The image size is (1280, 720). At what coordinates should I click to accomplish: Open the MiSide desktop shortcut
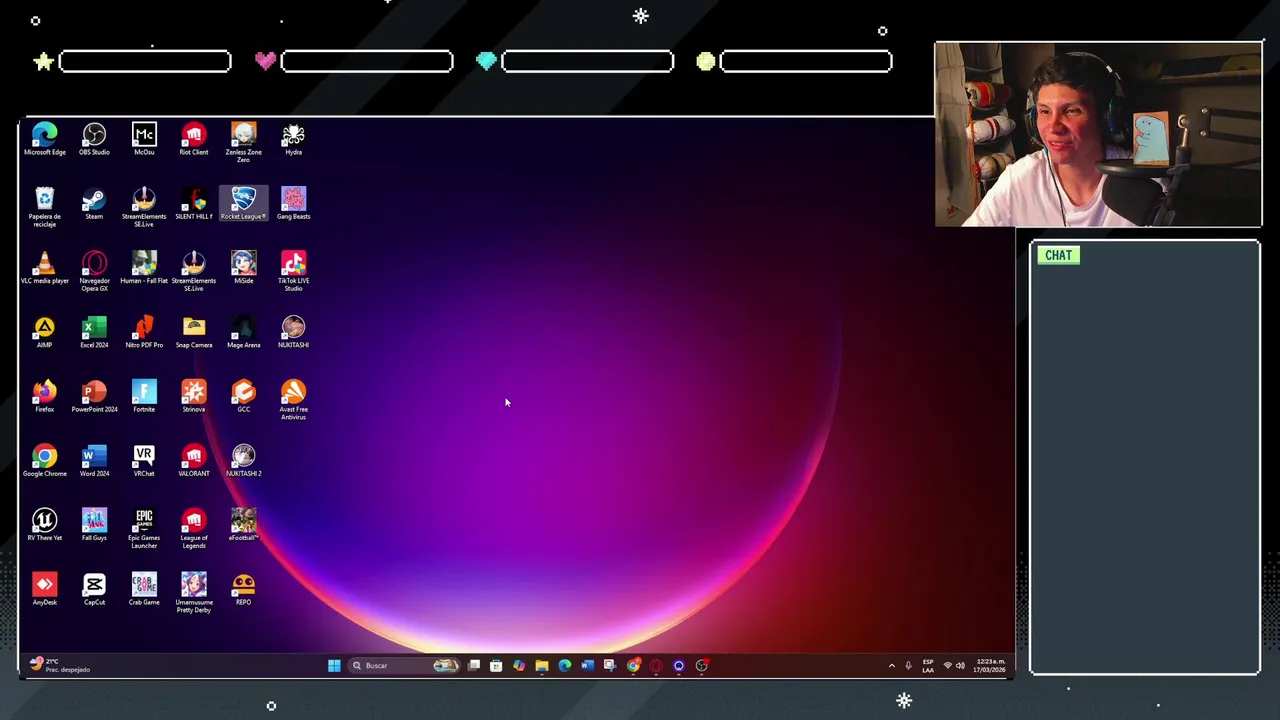coord(243,267)
